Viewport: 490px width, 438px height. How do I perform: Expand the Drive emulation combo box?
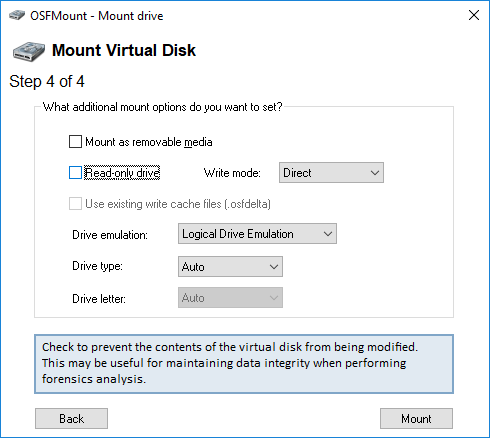257,234
